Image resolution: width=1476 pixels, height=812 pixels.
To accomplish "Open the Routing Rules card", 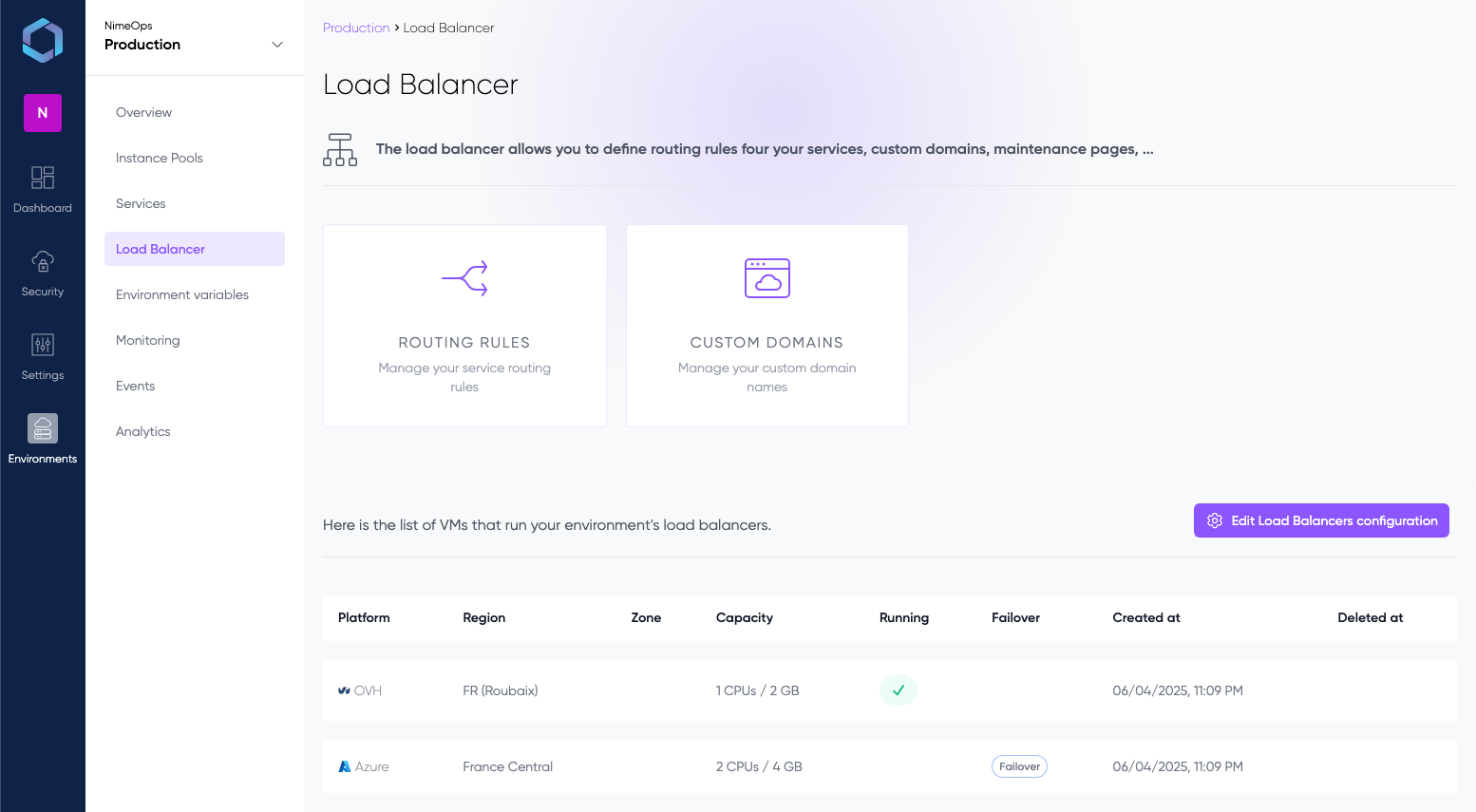I will pos(464,326).
